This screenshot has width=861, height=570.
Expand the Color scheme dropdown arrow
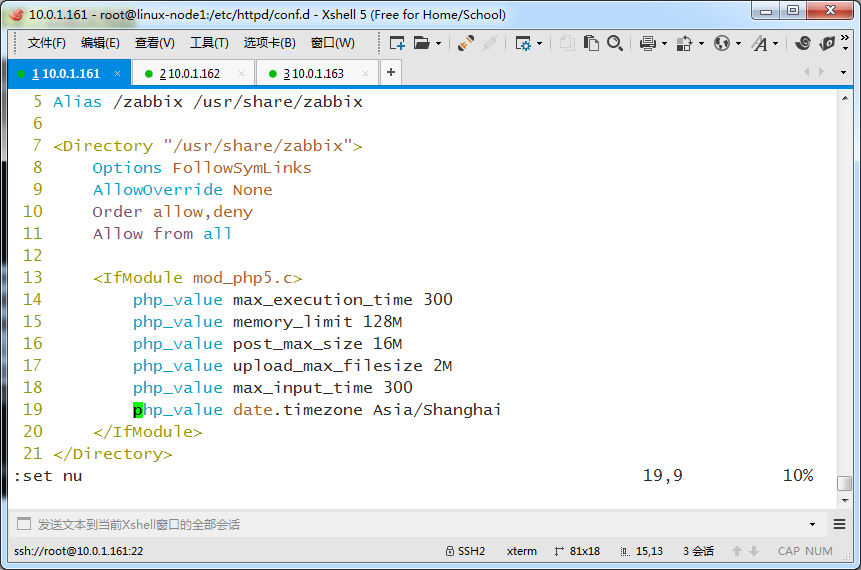(701, 43)
